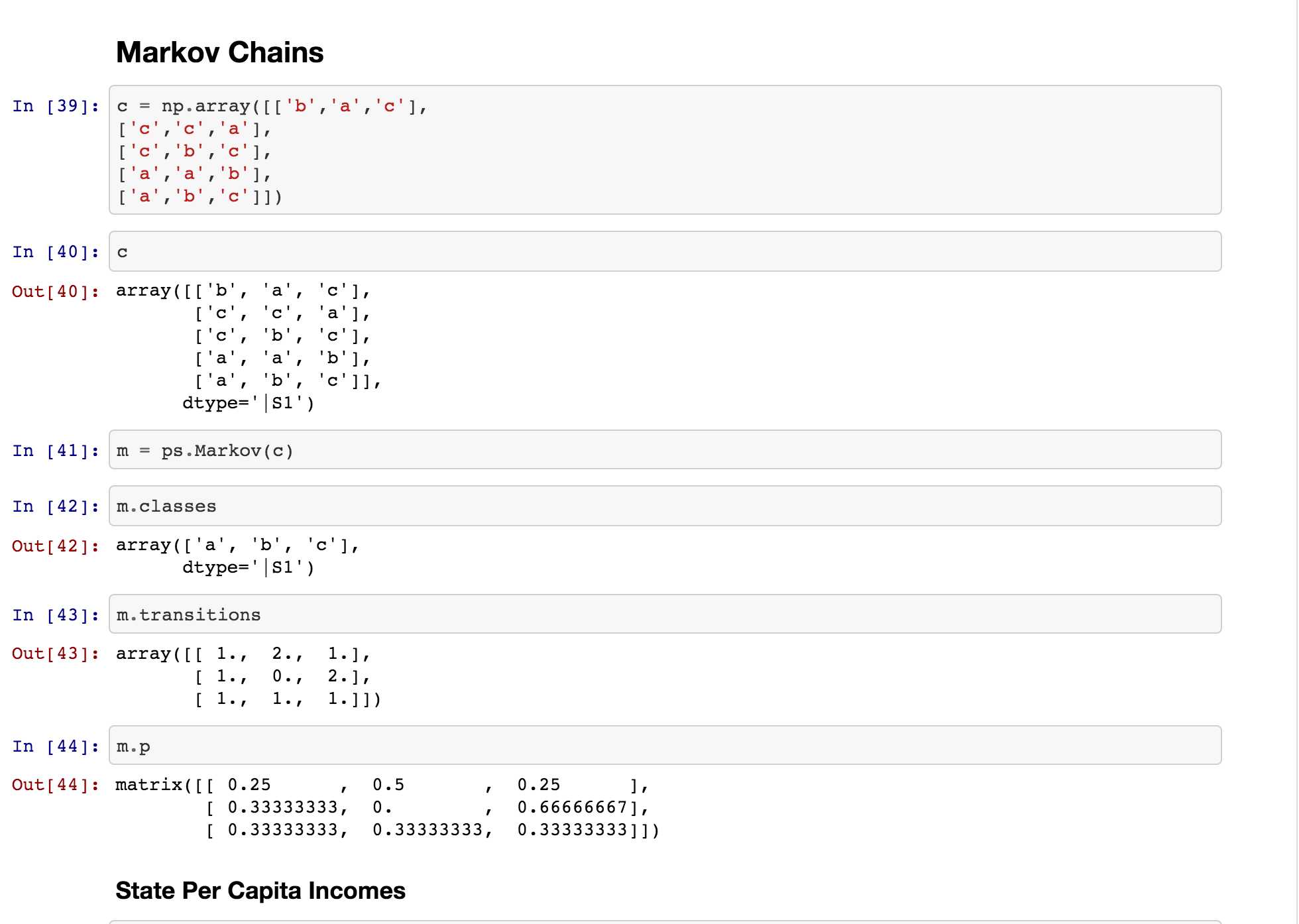
Task: Click the In [44] prompt label
Action: tap(56, 746)
